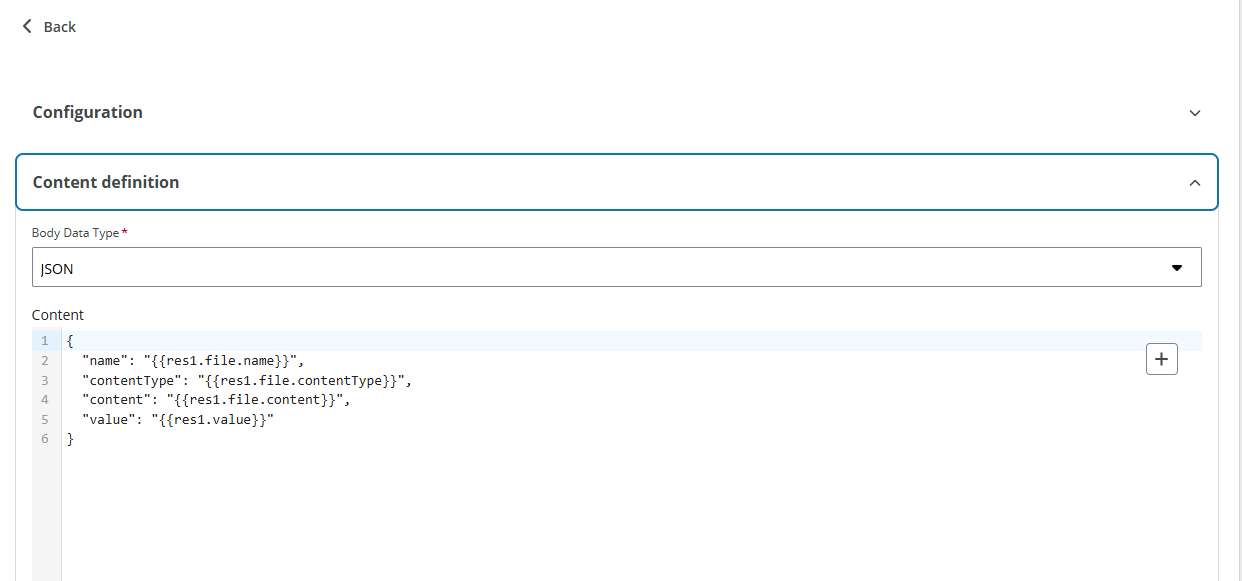Click the Content label above the editor
The width and height of the screenshot is (1242, 581).
(57, 314)
